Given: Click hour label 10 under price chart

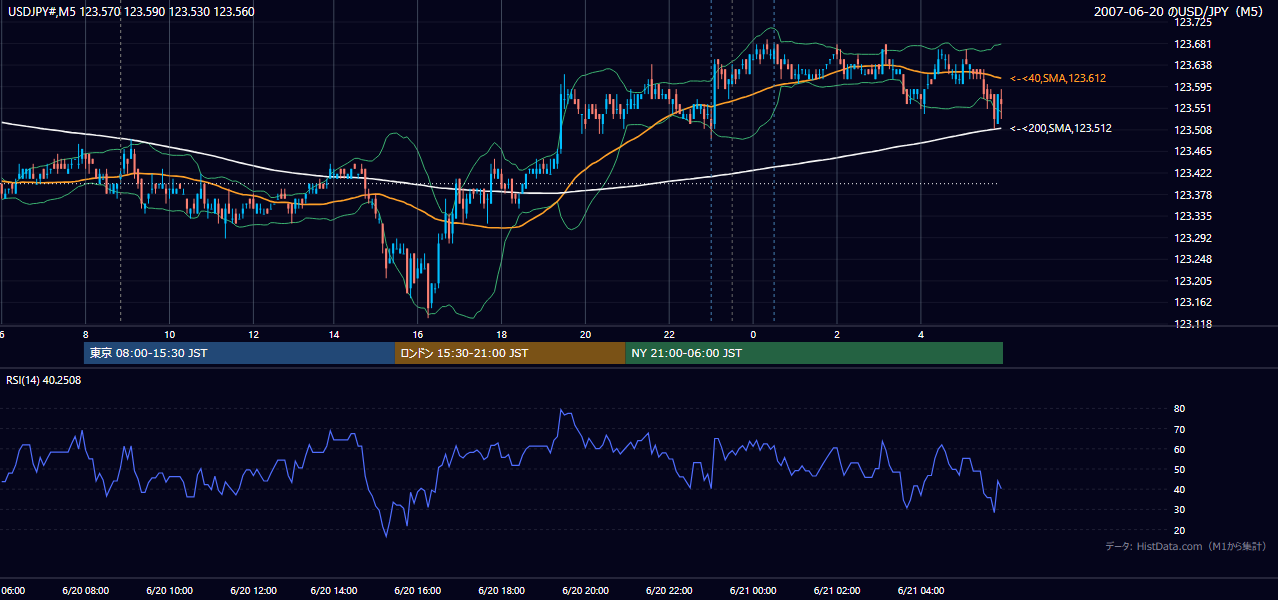Looking at the screenshot, I should coord(169,334).
